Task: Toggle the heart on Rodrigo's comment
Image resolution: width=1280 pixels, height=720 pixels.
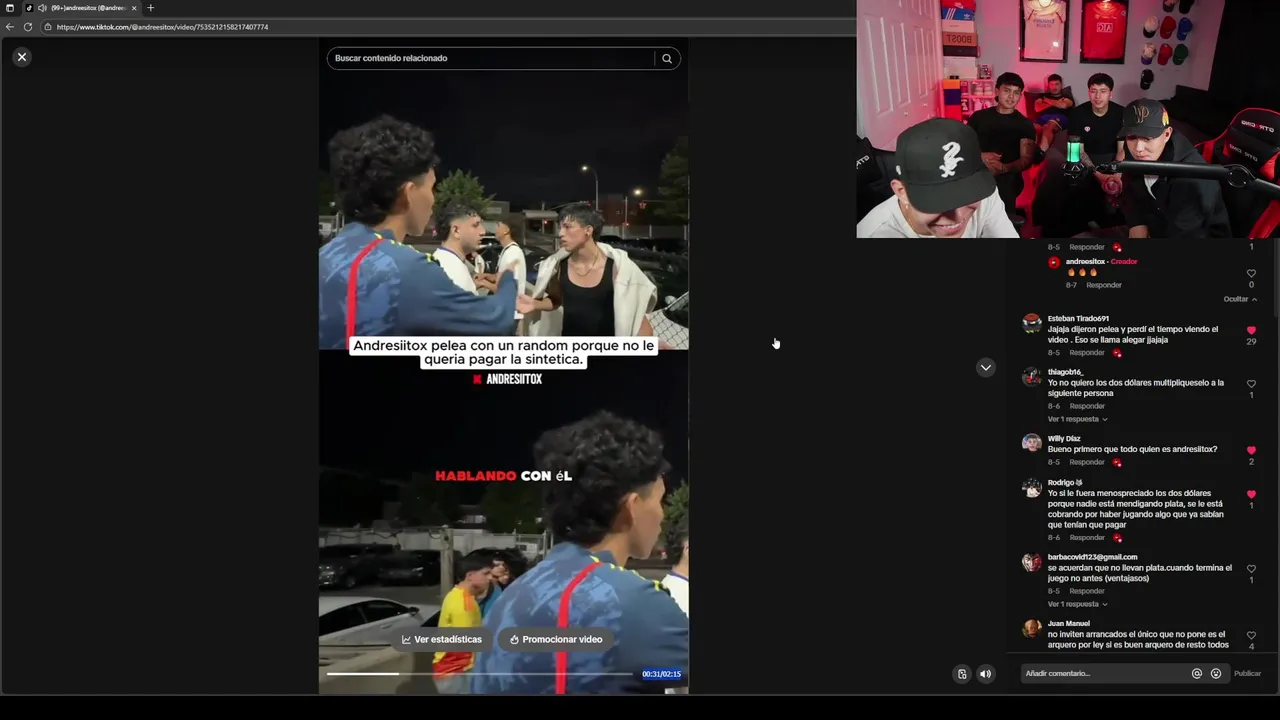Action: click(x=1251, y=494)
